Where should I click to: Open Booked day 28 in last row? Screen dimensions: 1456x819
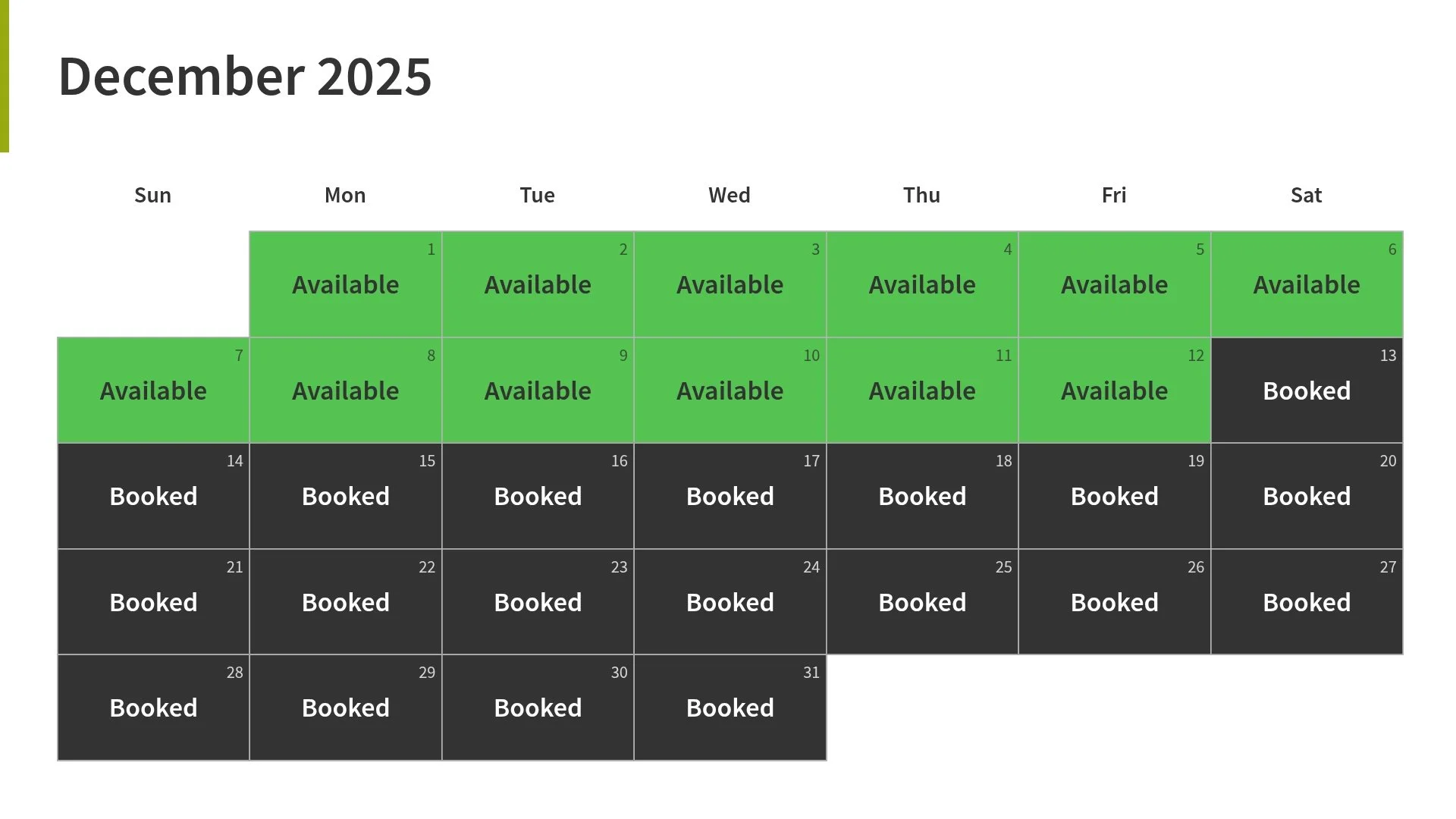[x=153, y=708]
